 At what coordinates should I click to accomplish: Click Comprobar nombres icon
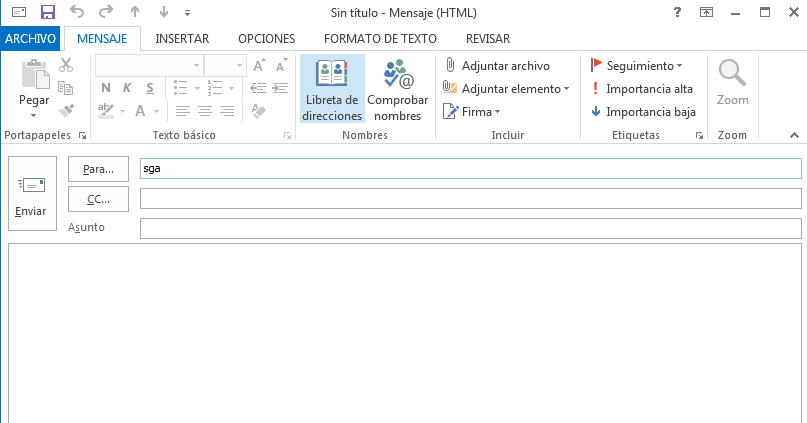[397, 90]
